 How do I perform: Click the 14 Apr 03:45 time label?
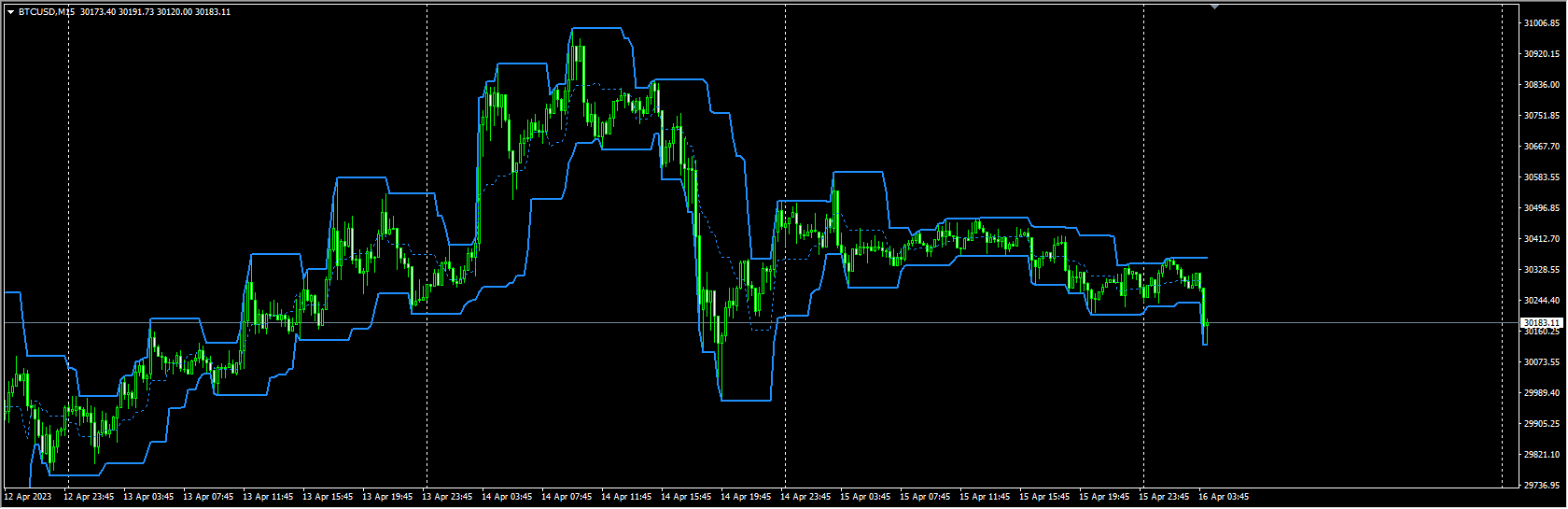pyautogui.click(x=507, y=497)
